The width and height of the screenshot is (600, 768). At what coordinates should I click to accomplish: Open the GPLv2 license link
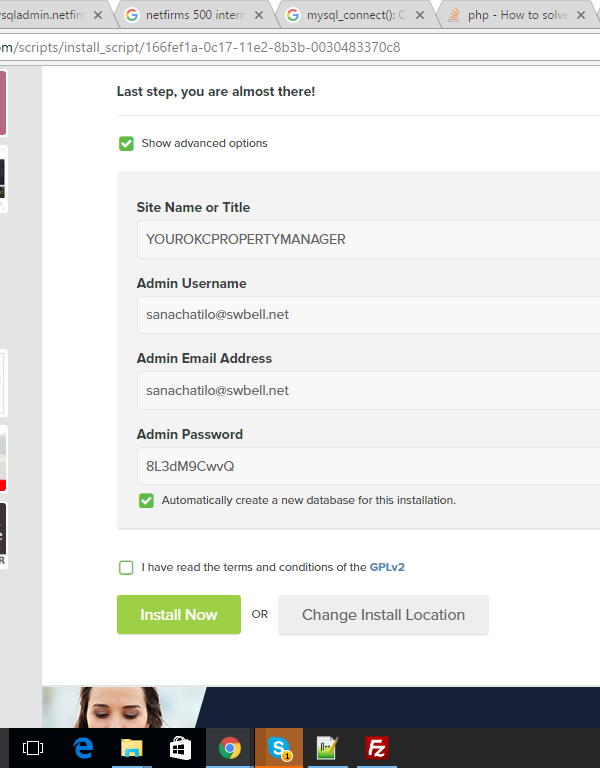(x=387, y=567)
